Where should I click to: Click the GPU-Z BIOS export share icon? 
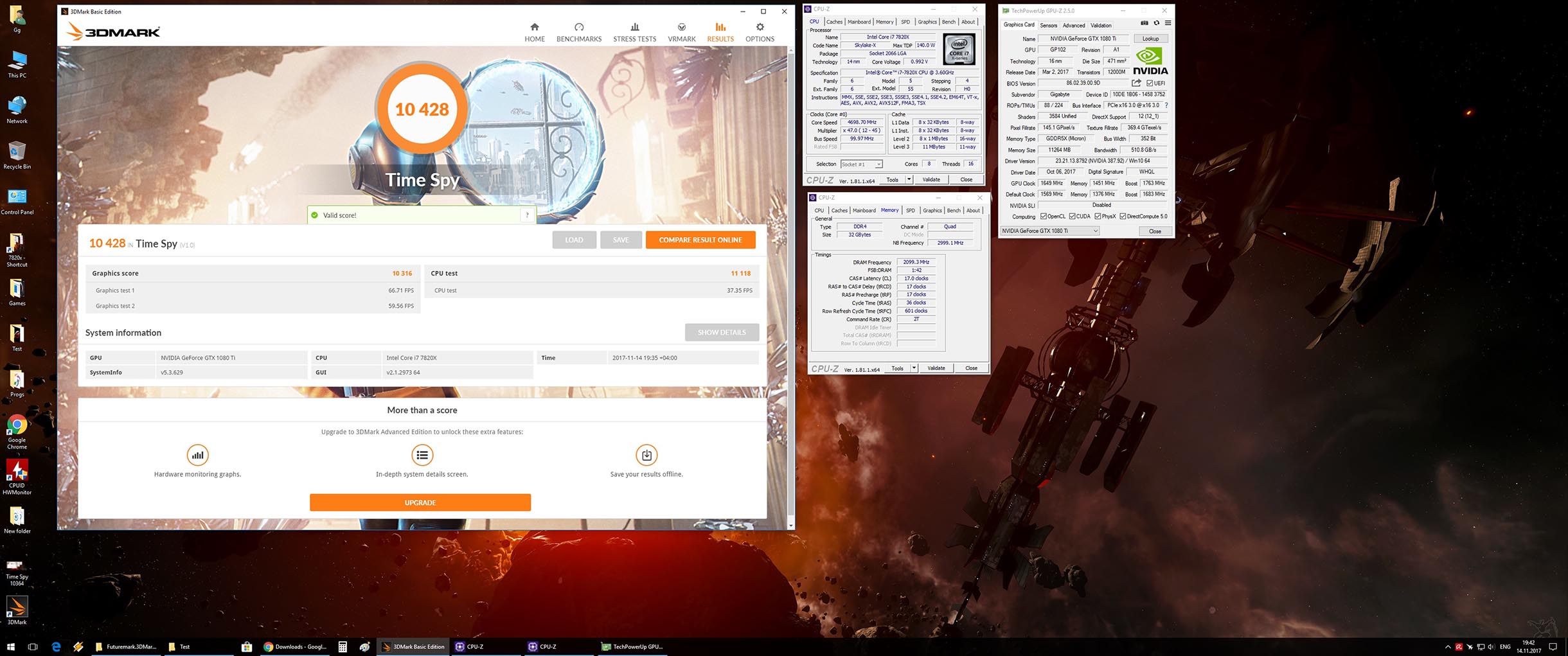pyautogui.click(x=1136, y=83)
